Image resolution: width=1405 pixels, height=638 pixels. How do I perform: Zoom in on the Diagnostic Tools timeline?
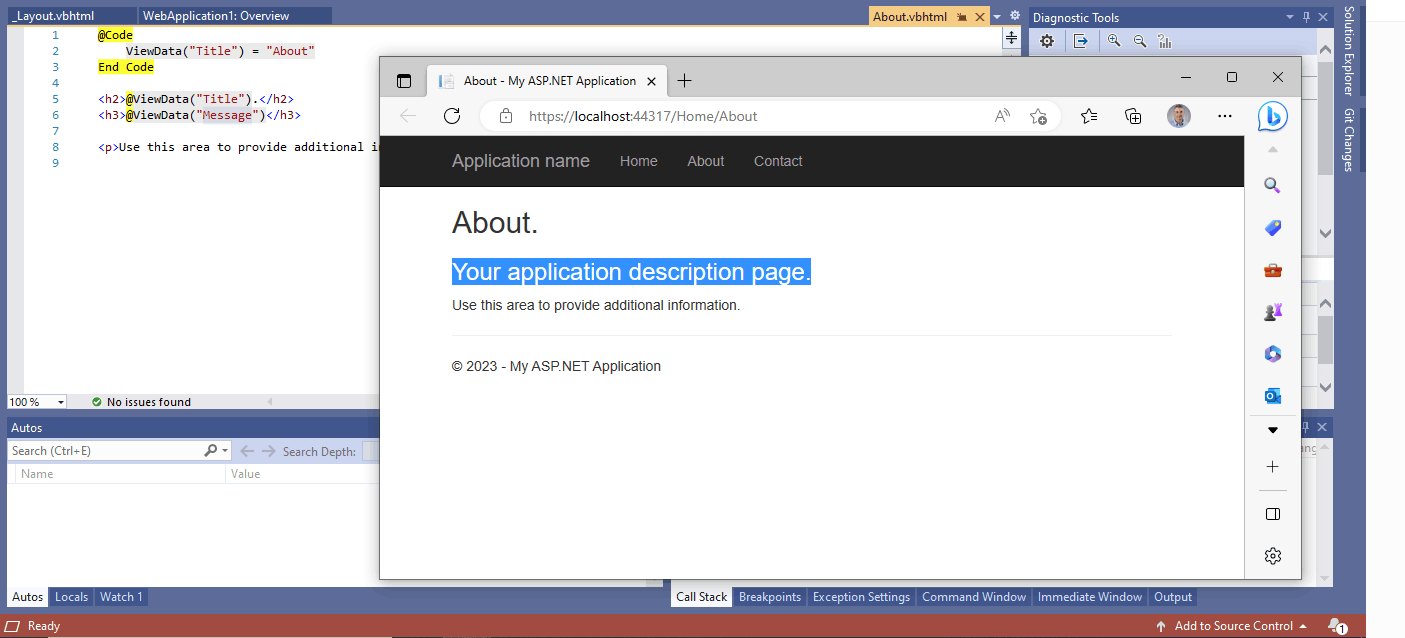1114,41
